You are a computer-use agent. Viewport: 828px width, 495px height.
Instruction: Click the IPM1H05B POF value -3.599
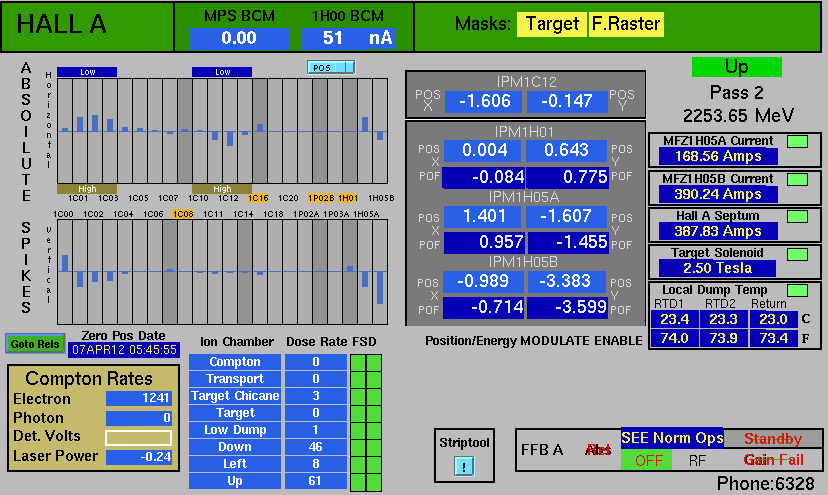568,307
